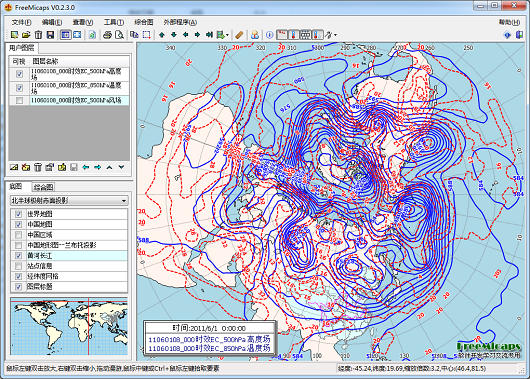Uncheck the 中国地图 base map checkbox
This screenshot has height=379, width=530.
pos(19,224)
